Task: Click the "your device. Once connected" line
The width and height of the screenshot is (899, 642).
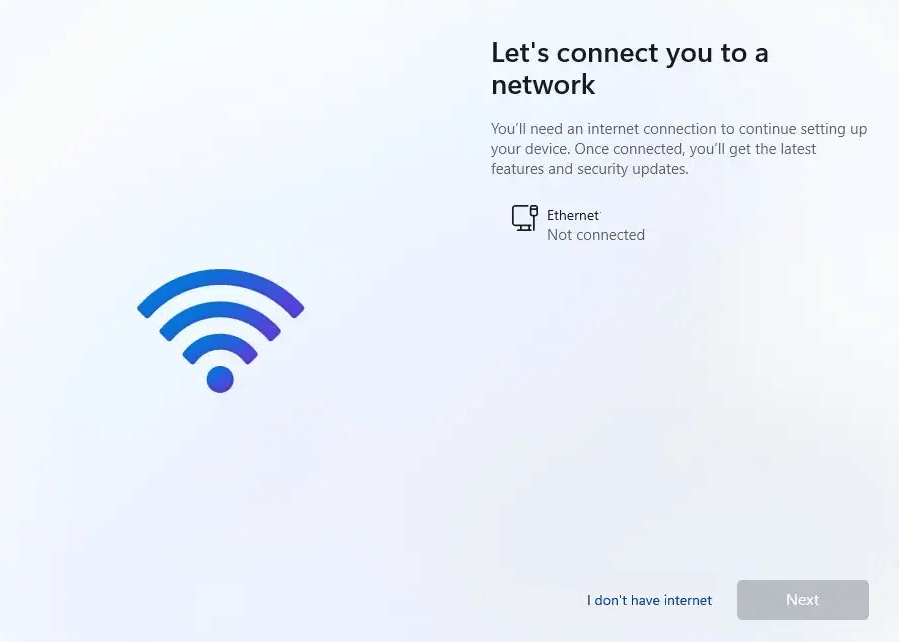Action: pyautogui.click(x=653, y=149)
